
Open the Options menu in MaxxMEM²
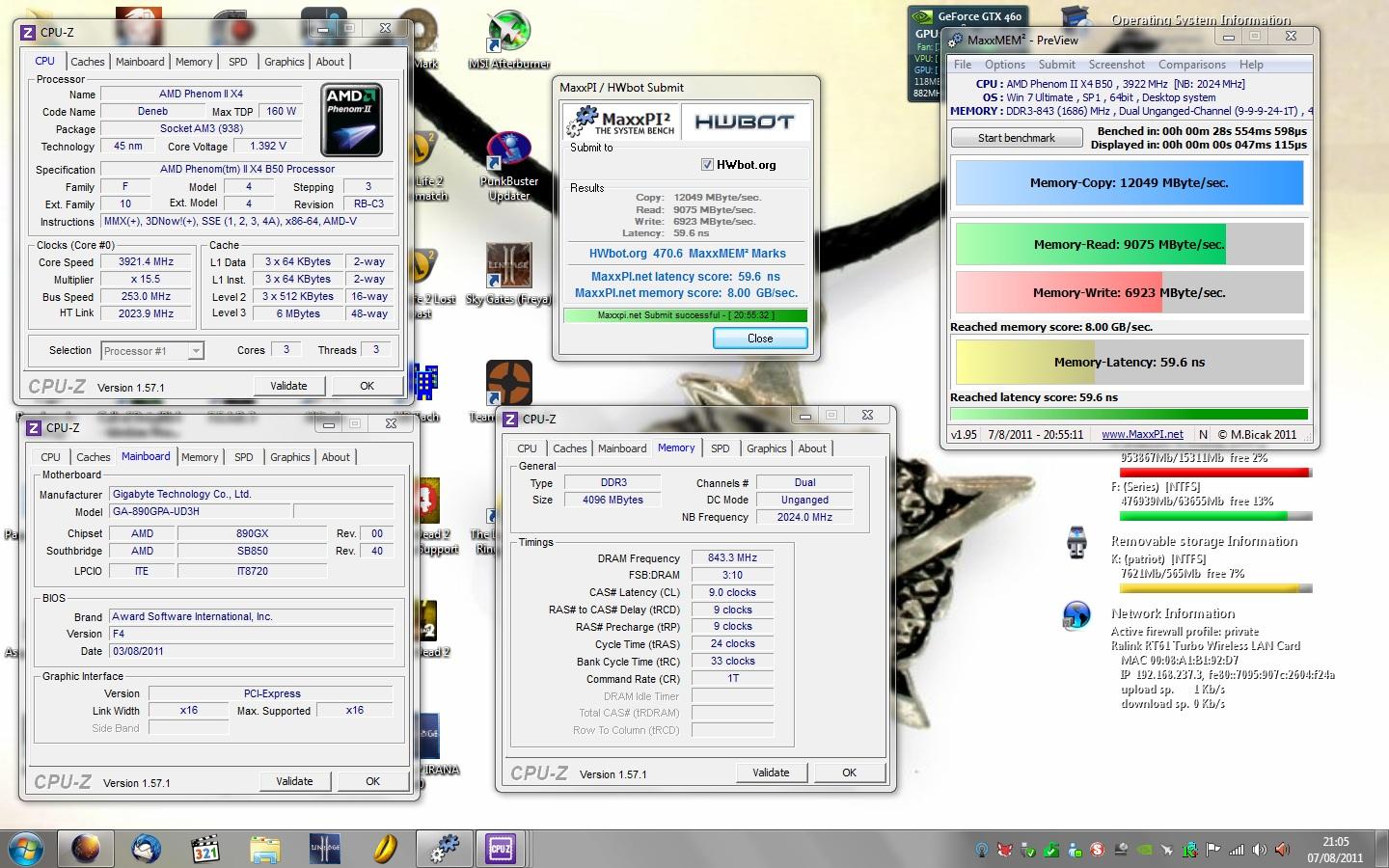click(x=1005, y=65)
